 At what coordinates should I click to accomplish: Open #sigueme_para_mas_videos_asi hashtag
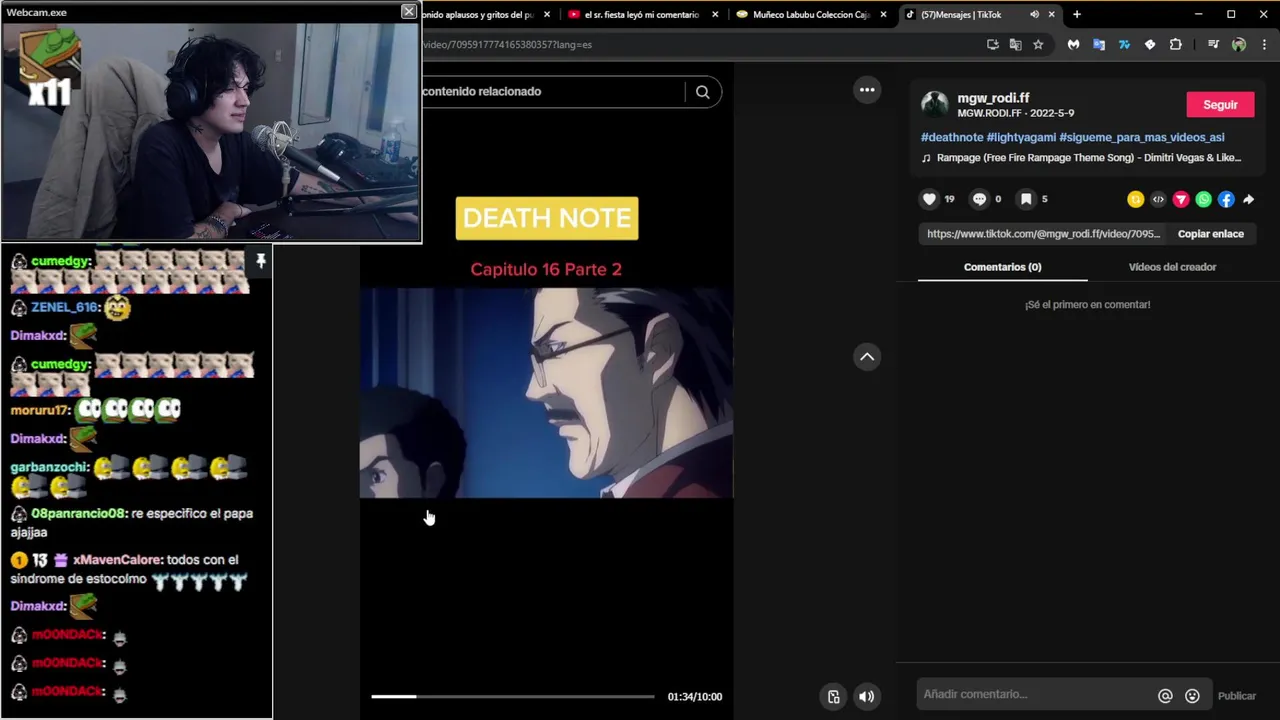[1141, 137]
